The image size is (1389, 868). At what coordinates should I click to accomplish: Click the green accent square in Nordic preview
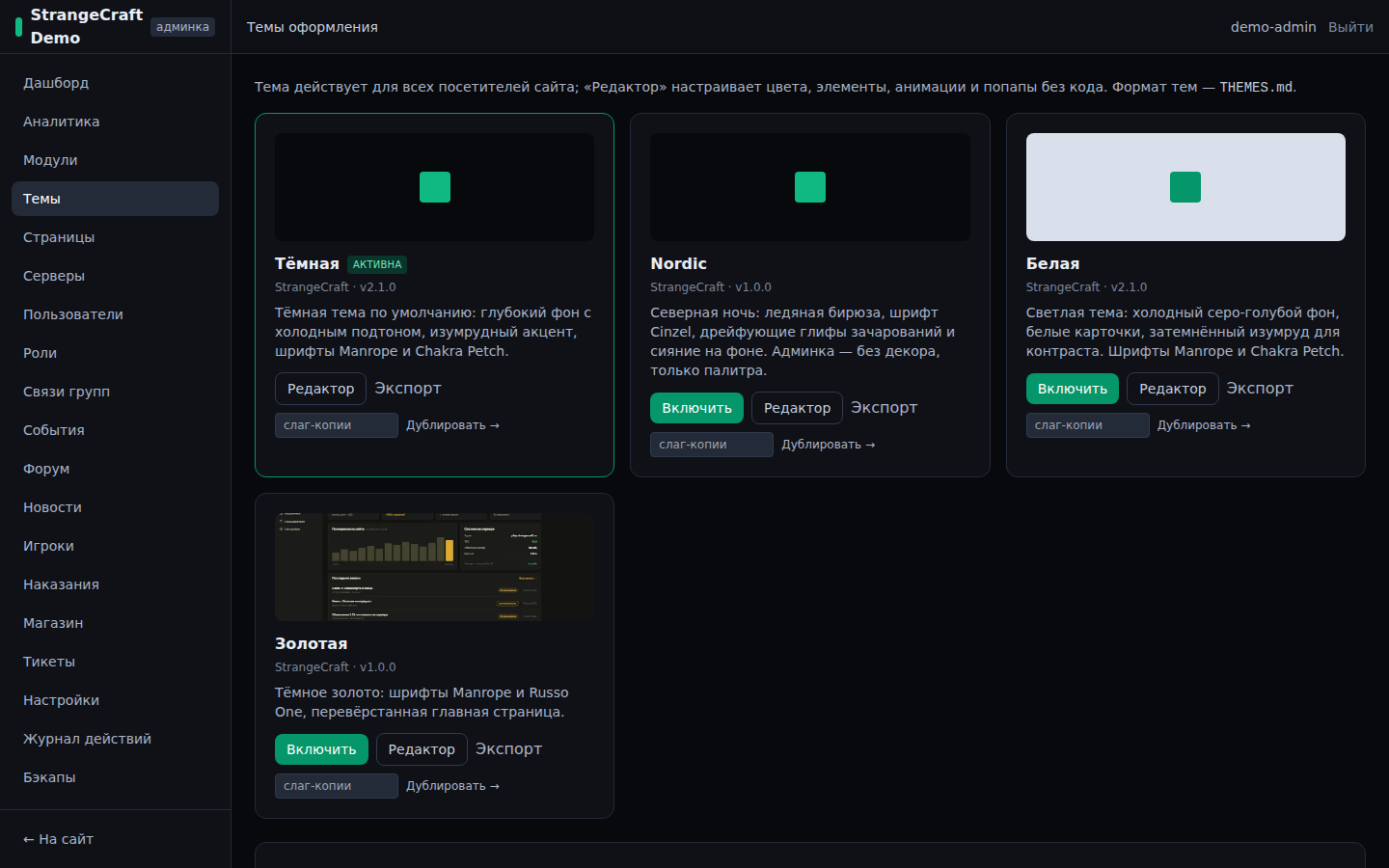(810, 187)
